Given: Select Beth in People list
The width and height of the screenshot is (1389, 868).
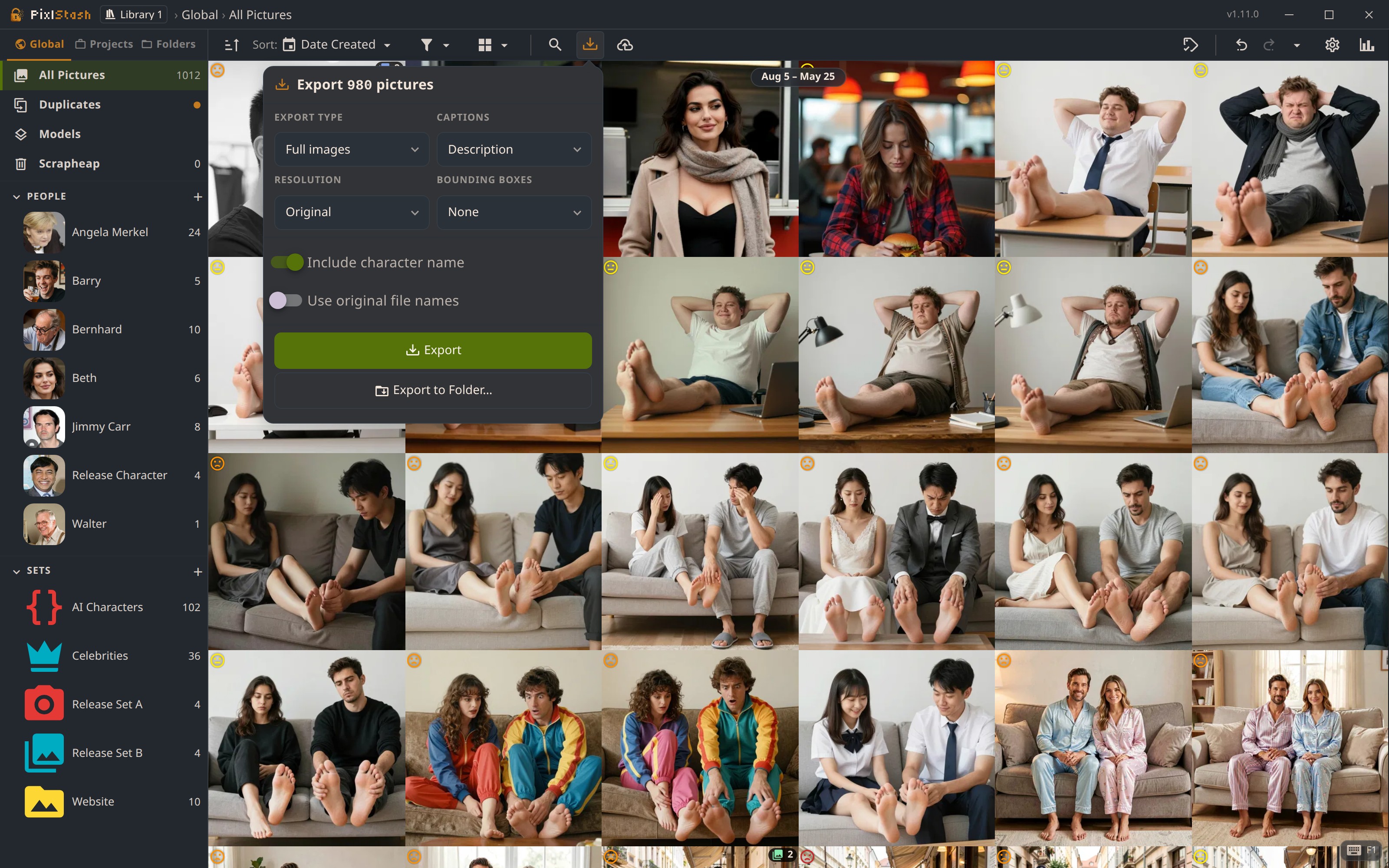Looking at the screenshot, I should click(x=104, y=378).
